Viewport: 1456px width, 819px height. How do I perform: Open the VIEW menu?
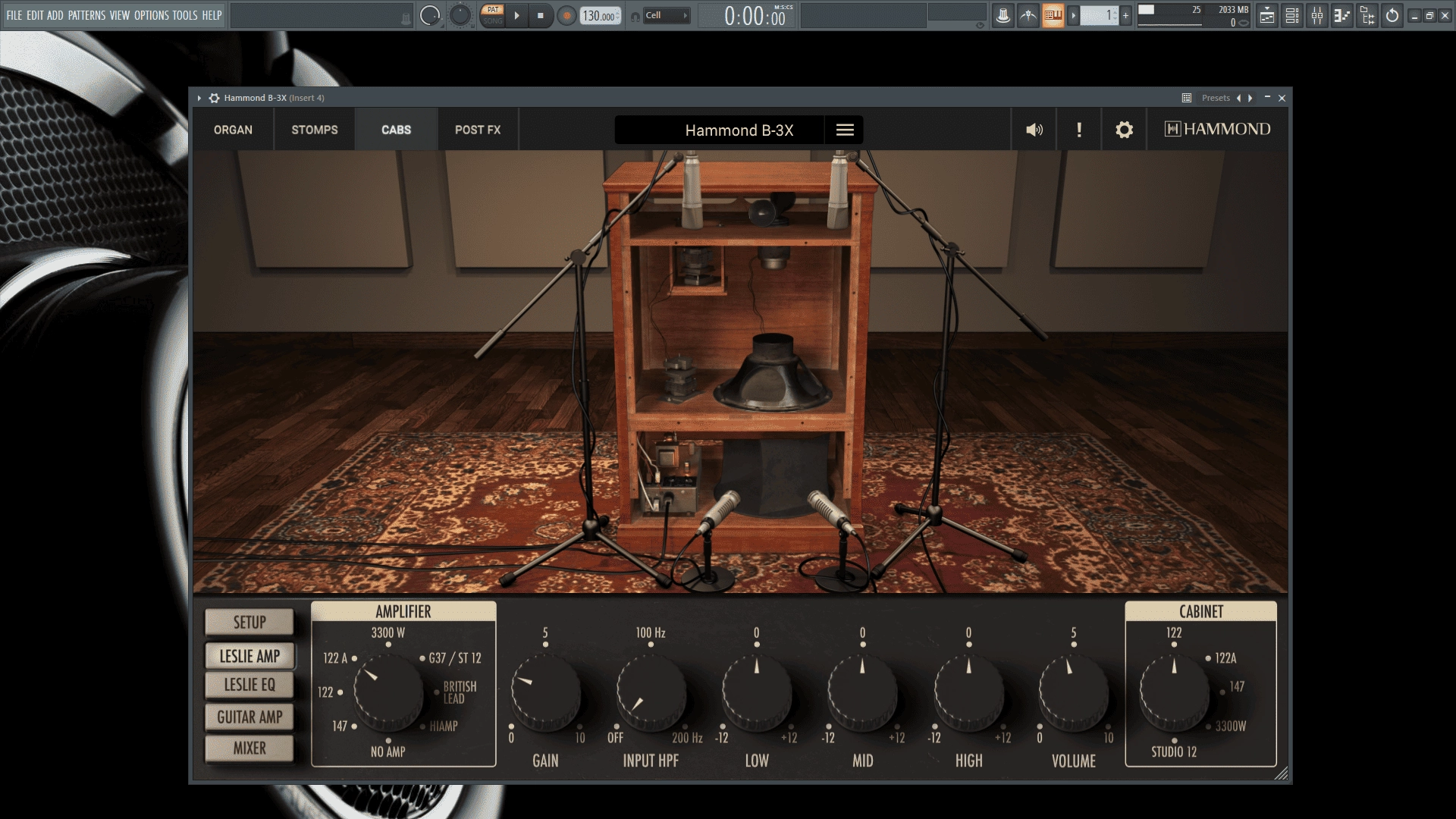click(120, 15)
